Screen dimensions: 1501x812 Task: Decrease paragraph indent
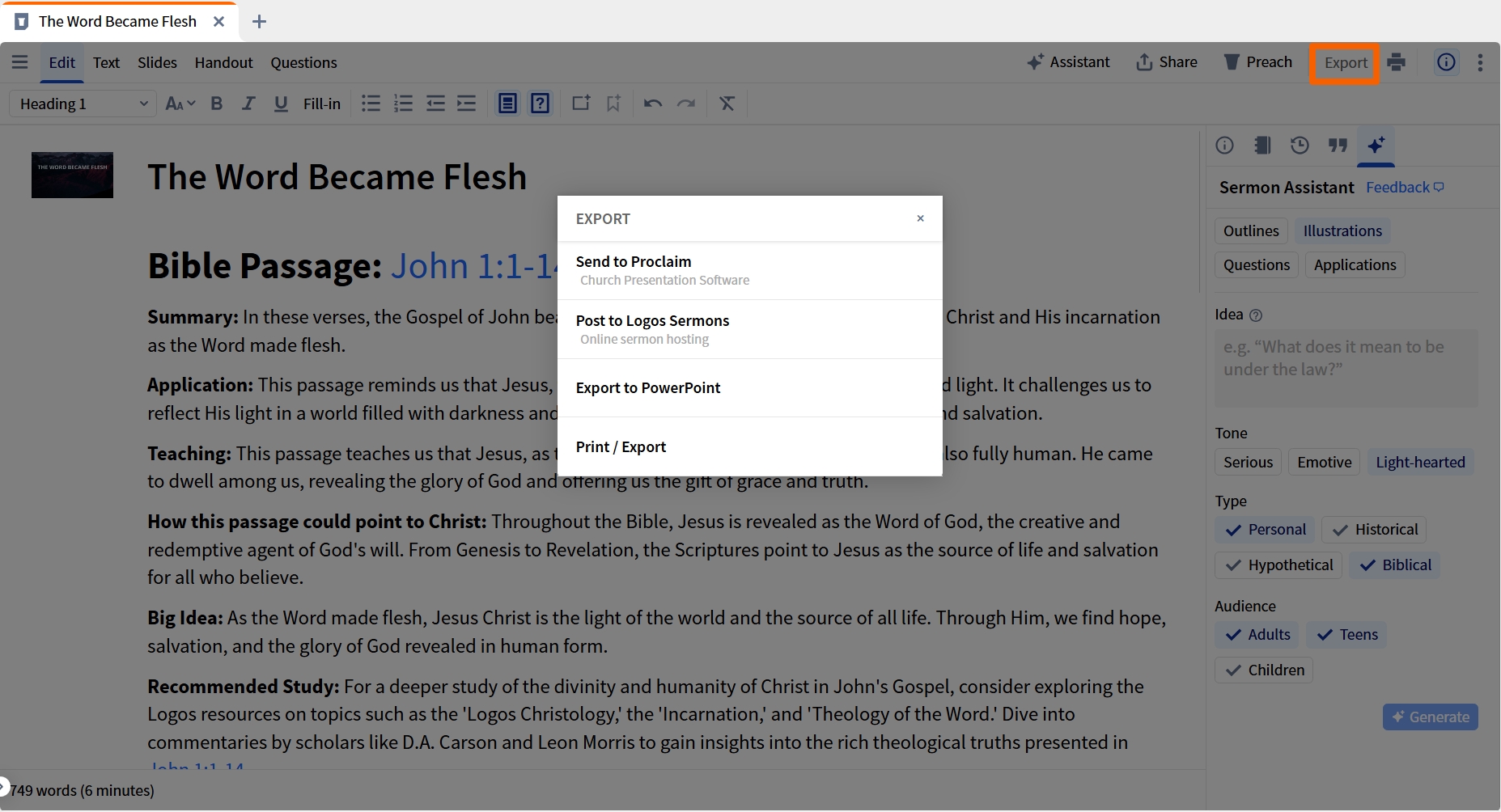click(x=435, y=104)
